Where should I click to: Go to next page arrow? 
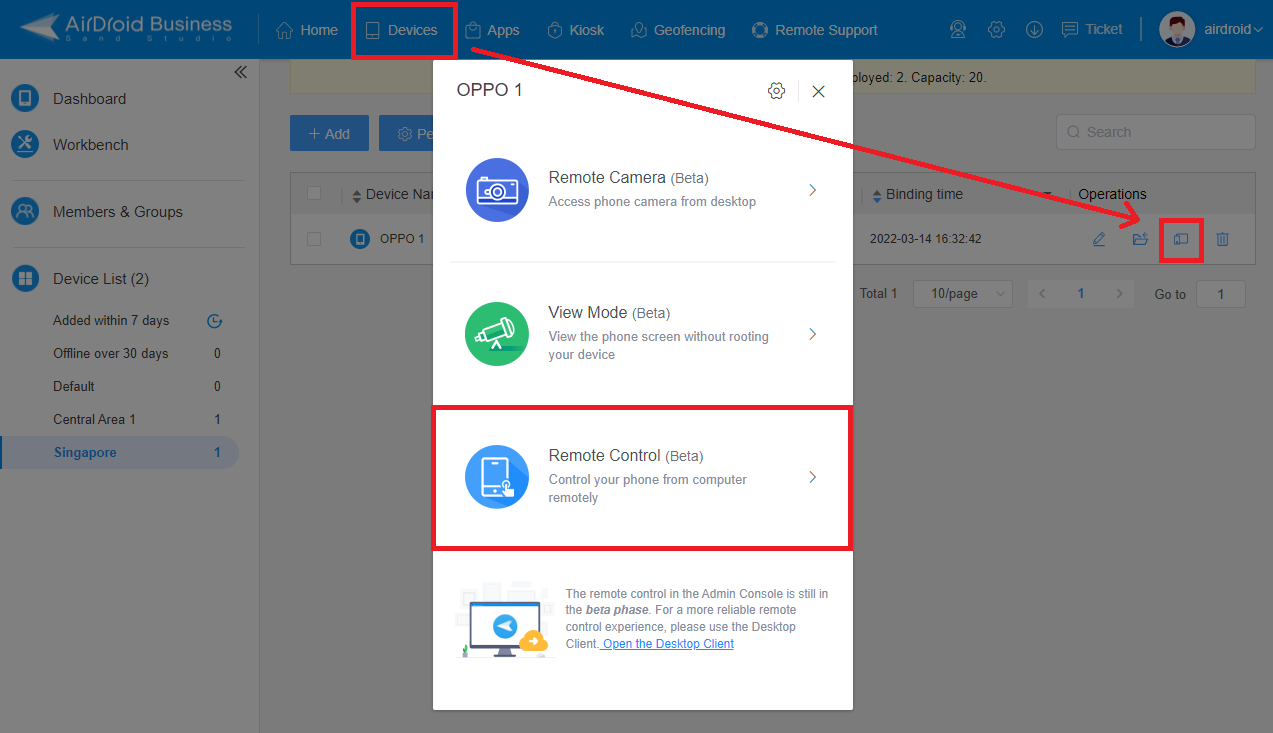coord(1120,294)
